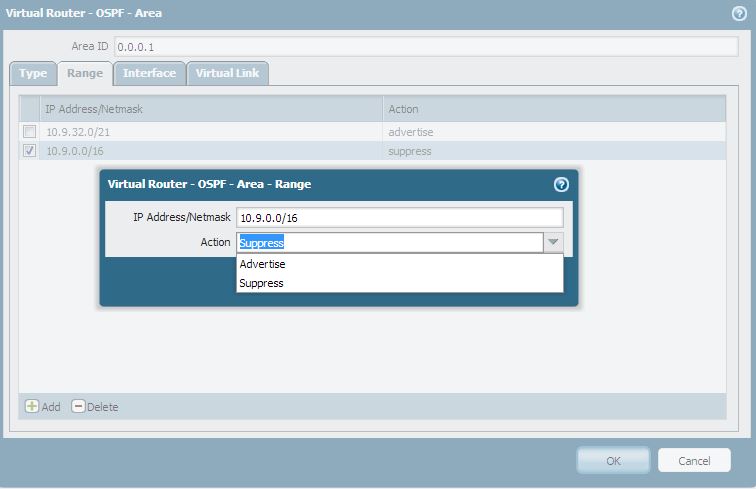Click the minus Delete icon
Image resolution: width=756 pixels, height=489 pixels.
point(78,406)
